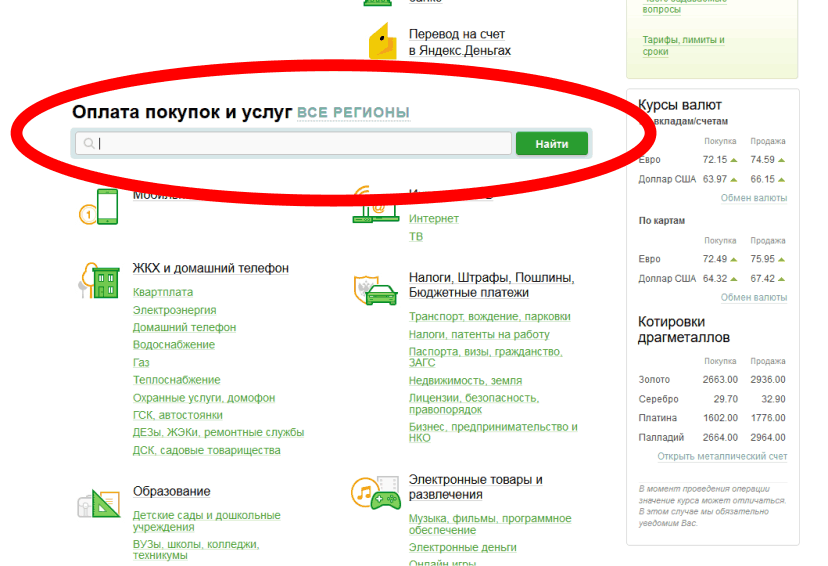This screenshot has width=828, height=566.
Task: Click the card Евро buy rate 72.49
Action: [x=714, y=259]
